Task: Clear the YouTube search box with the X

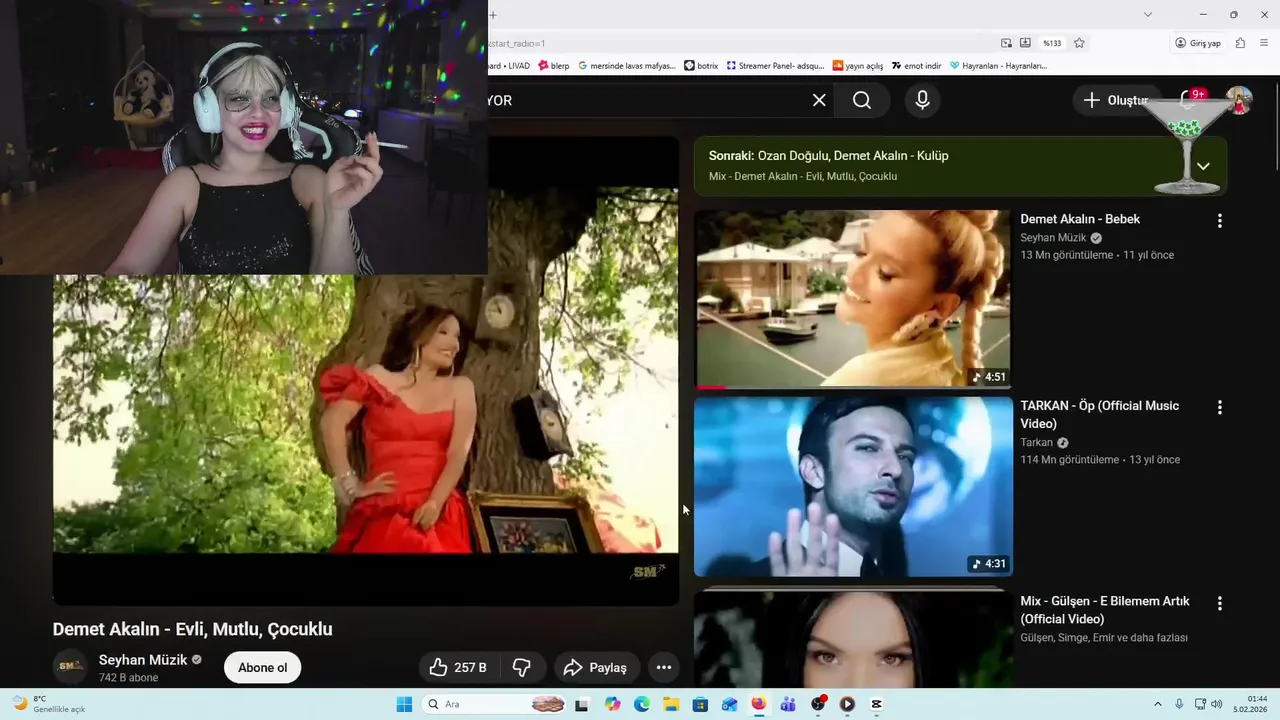Action: coord(819,100)
